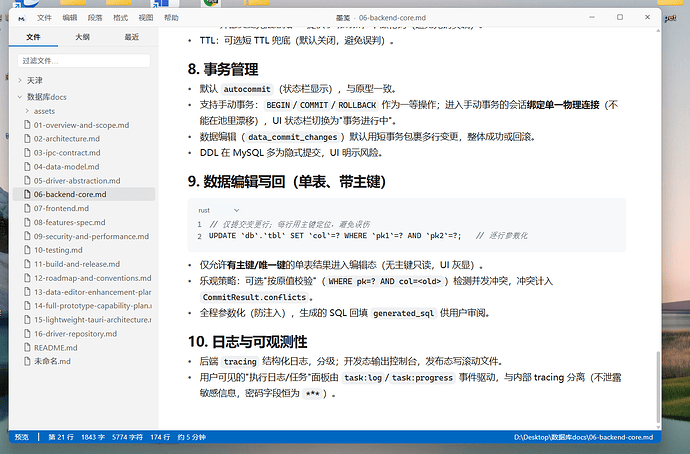Image resolution: width=690 pixels, height=454 pixels.
Task: Open 10-testing.md file name
Action: 58,250
